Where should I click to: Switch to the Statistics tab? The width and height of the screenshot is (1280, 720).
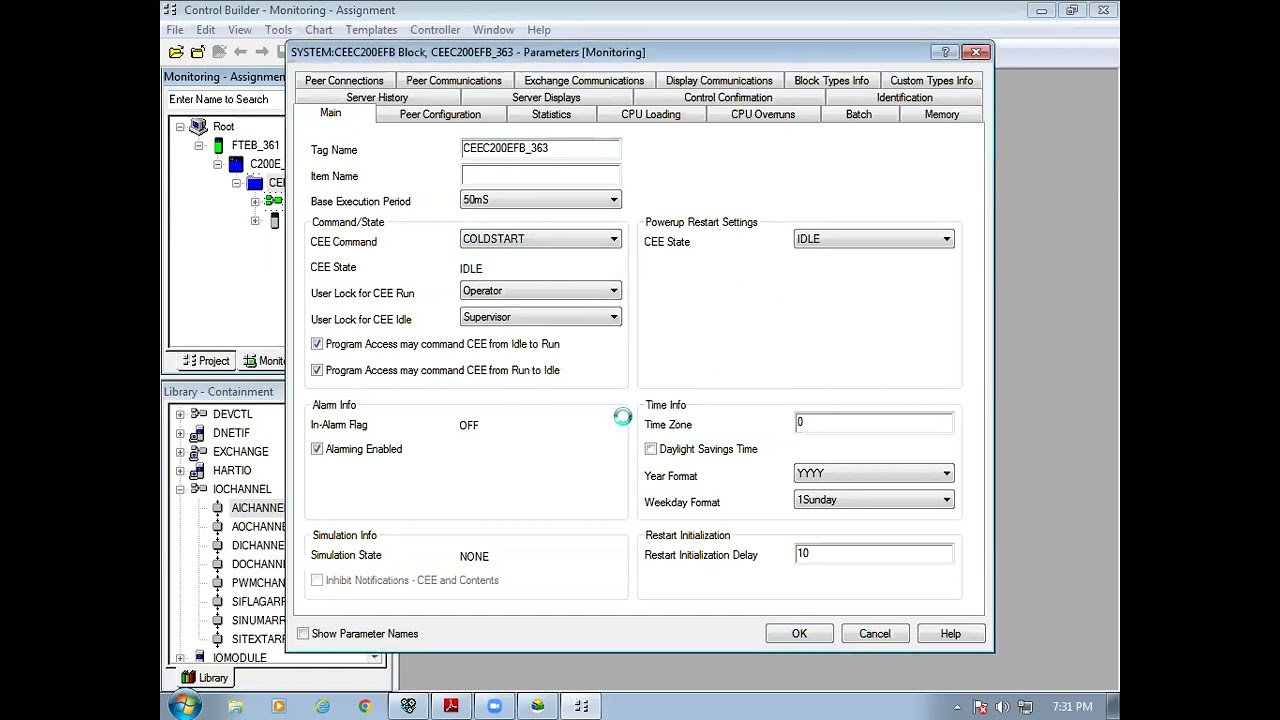[x=551, y=114]
